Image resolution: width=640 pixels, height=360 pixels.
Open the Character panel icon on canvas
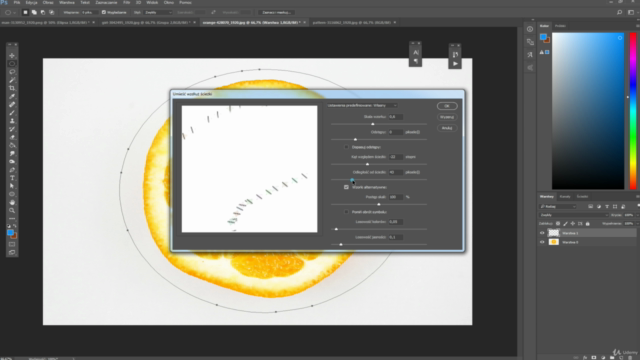tap(416, 53)
